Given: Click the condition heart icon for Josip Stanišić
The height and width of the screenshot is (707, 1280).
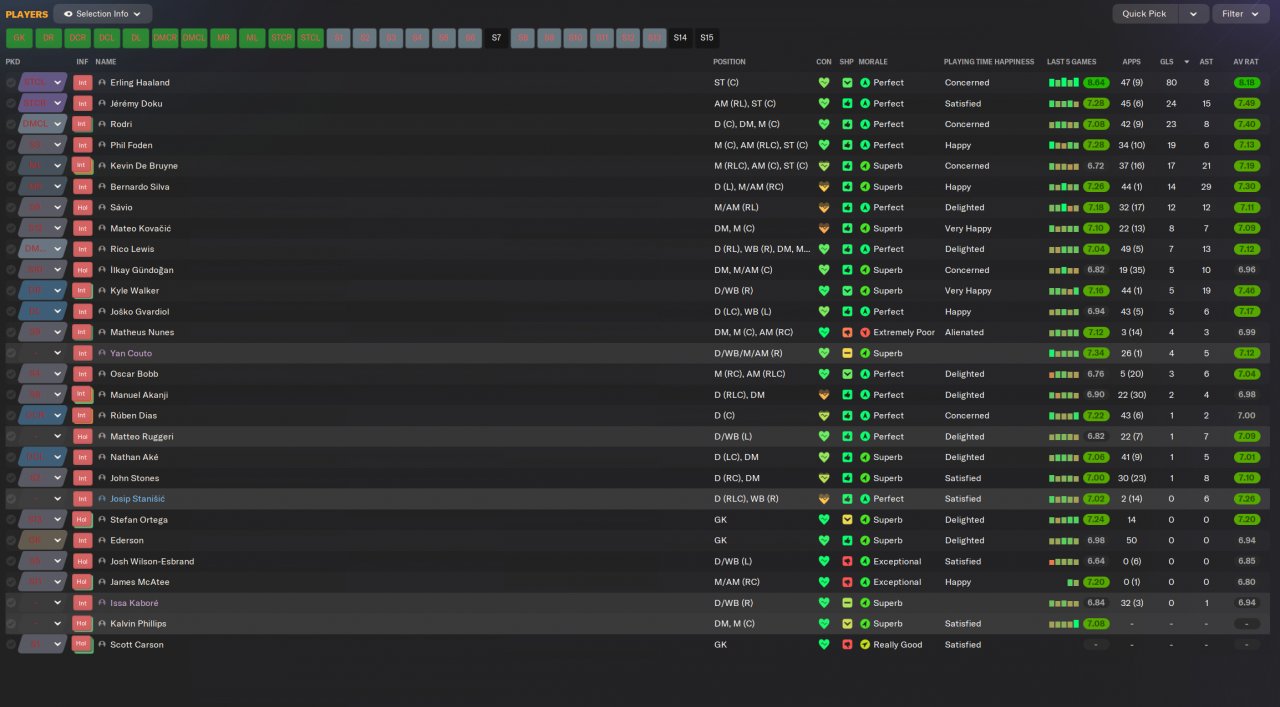Looking at the screenshot, I should [x=824, y=499].
